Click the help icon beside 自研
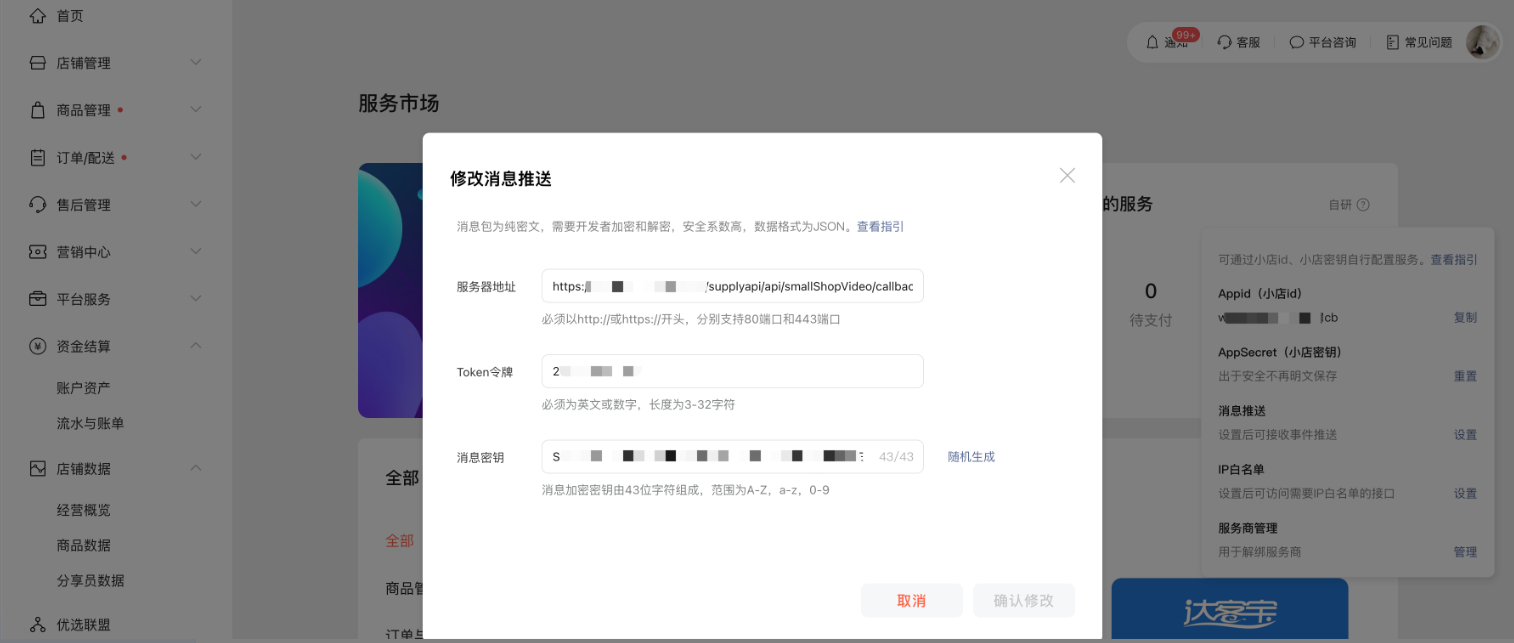 coord(1363,205)
